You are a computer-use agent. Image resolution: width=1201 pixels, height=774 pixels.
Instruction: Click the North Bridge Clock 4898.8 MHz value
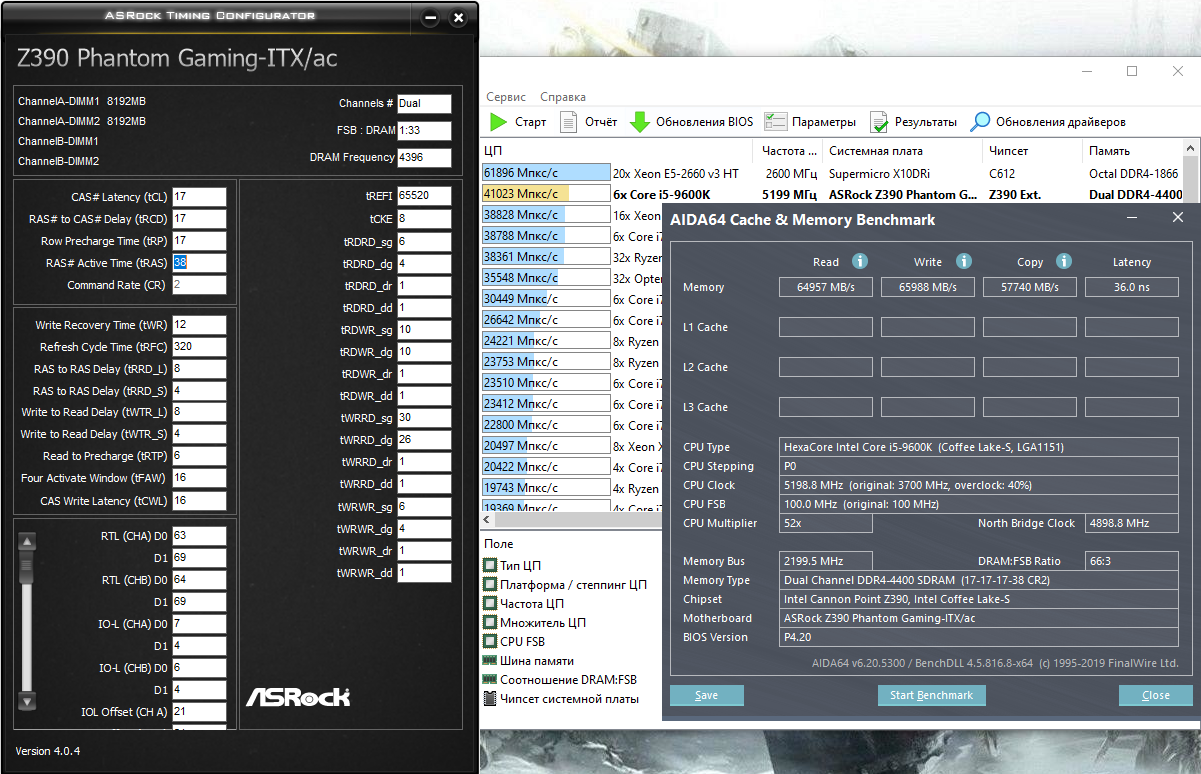pos(1132,523)
